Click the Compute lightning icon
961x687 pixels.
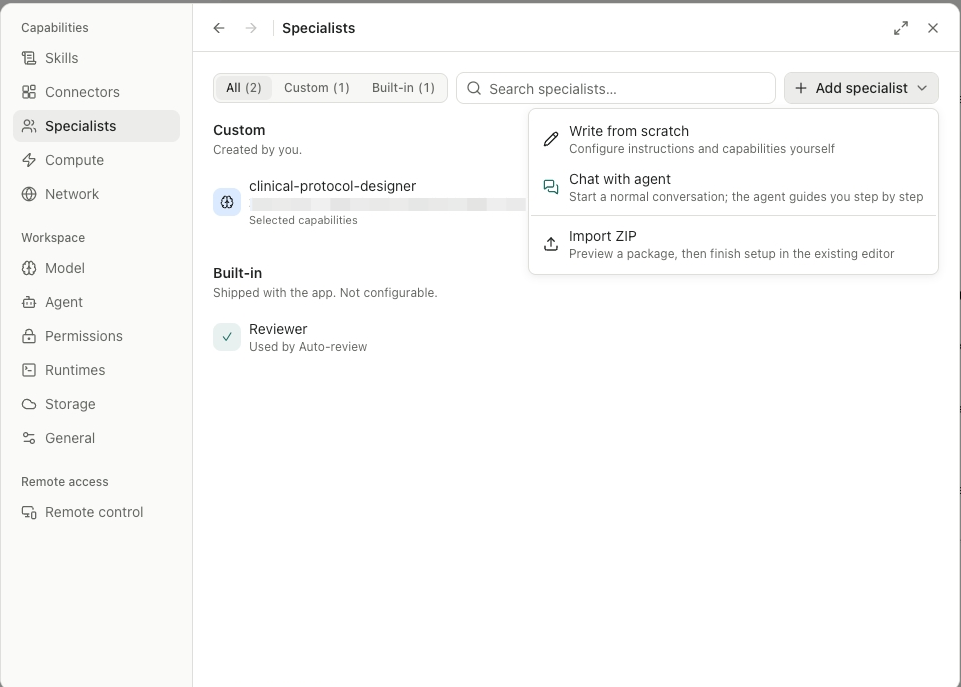click(29, 160)
